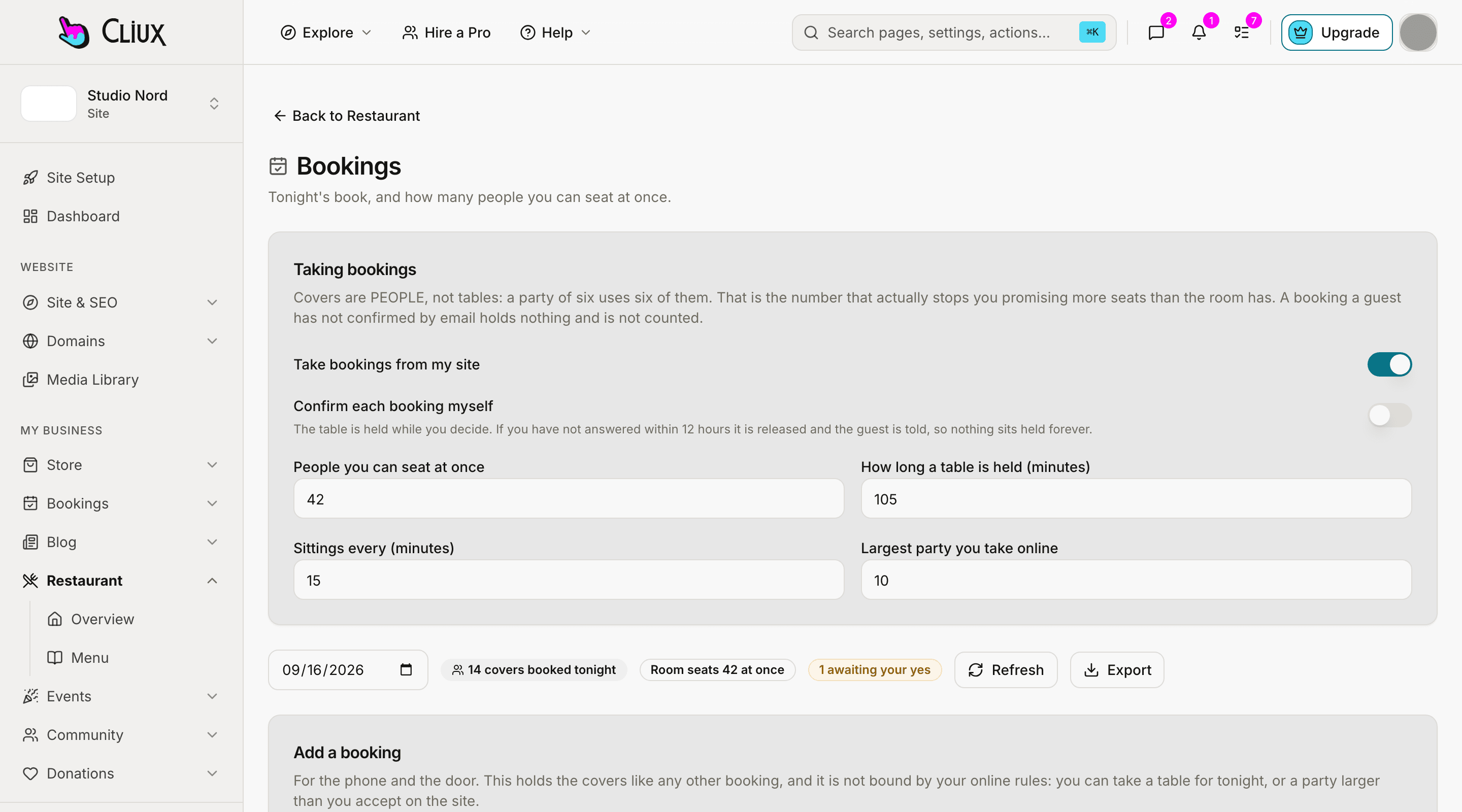This screenshot has height=812, width=1462.
Task: Open the date picker calendar icon
Action: [406, 670]
